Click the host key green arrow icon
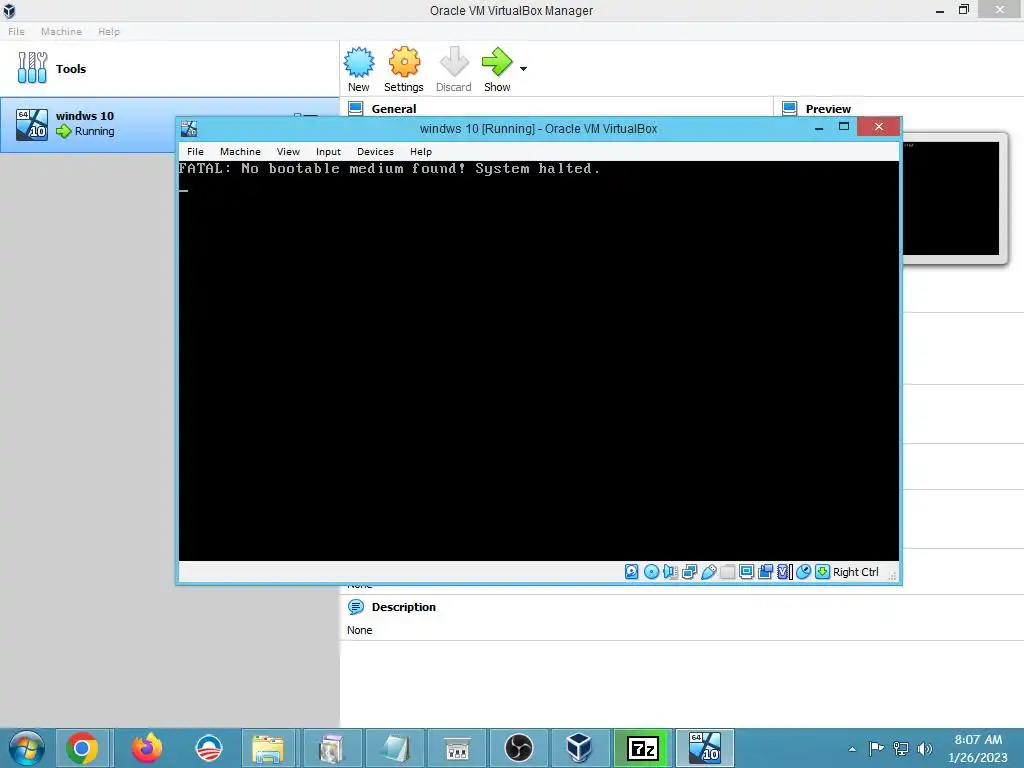The image size is (1024, 768). (x=823, y=572)
